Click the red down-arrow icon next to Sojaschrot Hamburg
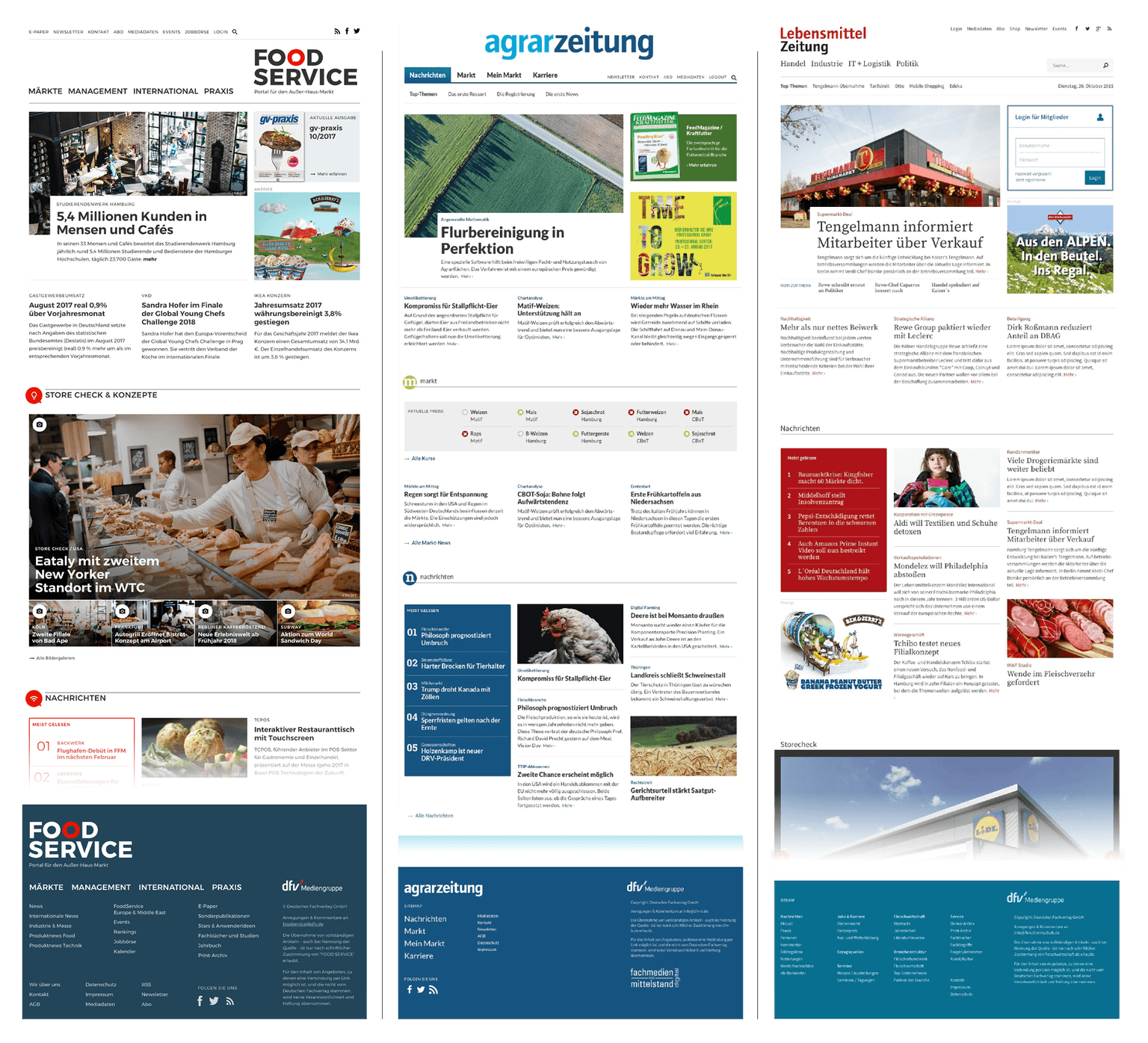This screenshot has height=1043, width=1148. tap(575, 412)
